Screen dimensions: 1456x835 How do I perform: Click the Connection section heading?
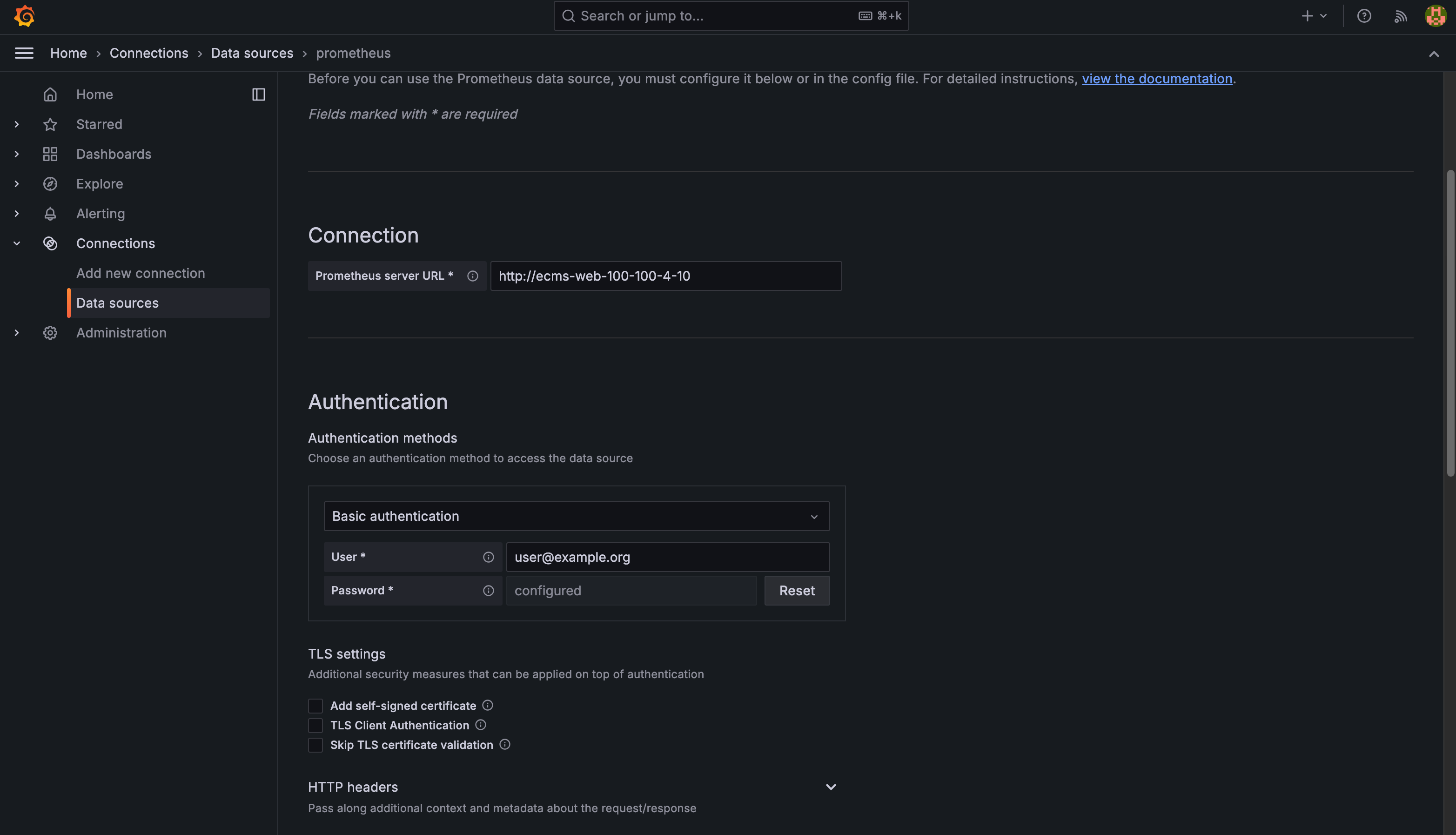coord(363,236)
